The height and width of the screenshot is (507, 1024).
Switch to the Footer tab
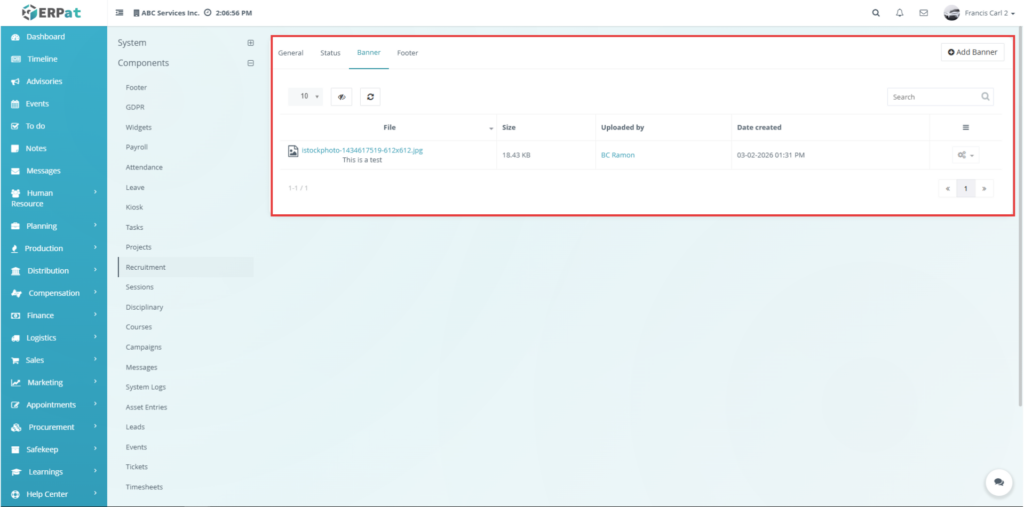coord(407,53)
